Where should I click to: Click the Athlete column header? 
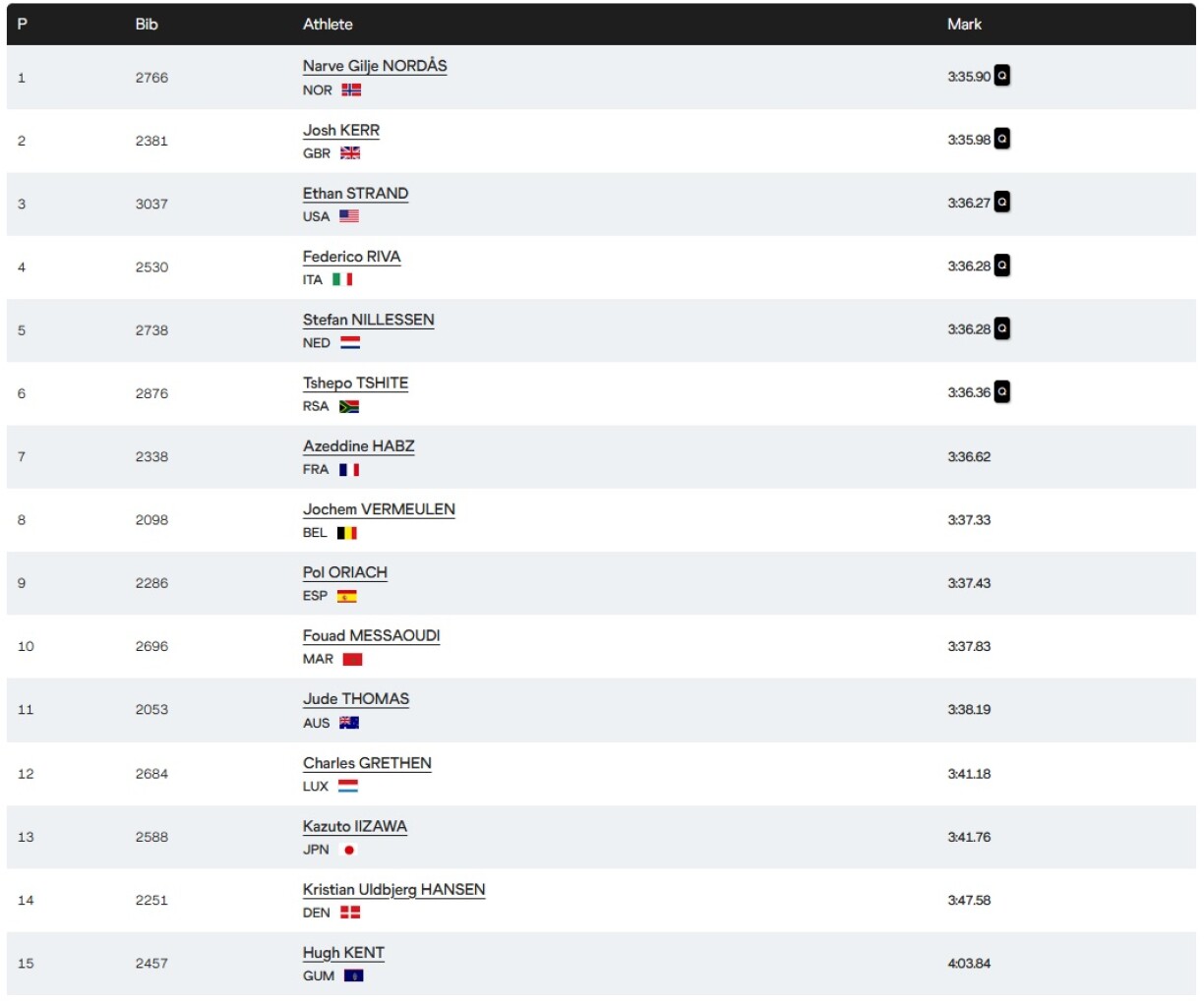point(328,24)
